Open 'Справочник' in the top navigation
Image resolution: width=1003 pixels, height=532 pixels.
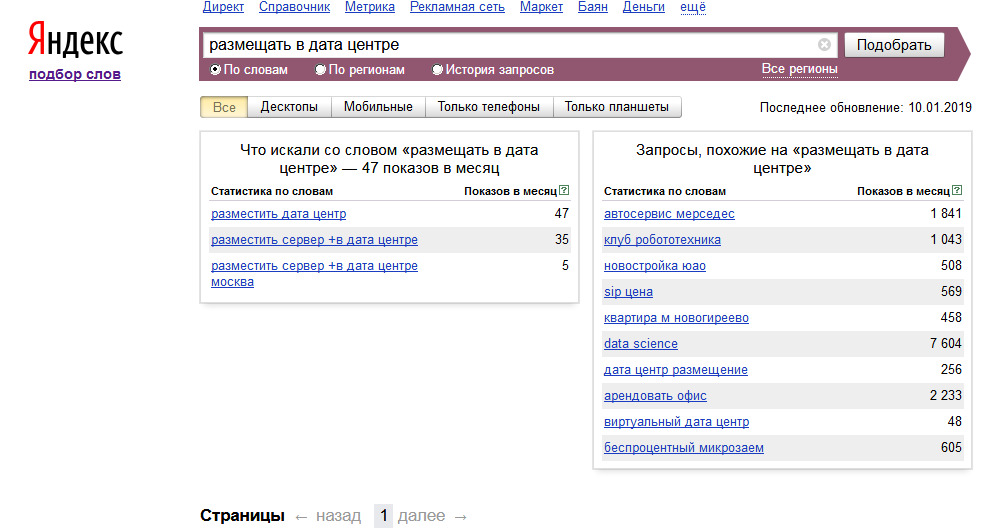click(294, 7)
